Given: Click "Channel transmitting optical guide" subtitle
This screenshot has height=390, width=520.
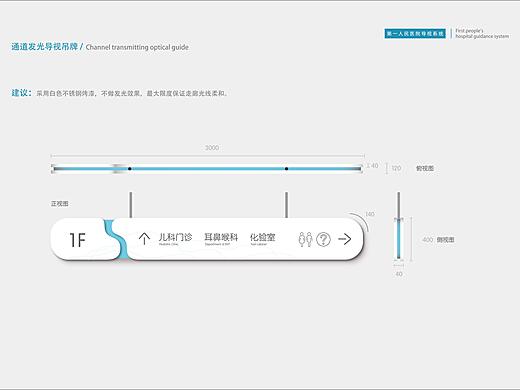Looking at the screenshot, I should point(137,47).
